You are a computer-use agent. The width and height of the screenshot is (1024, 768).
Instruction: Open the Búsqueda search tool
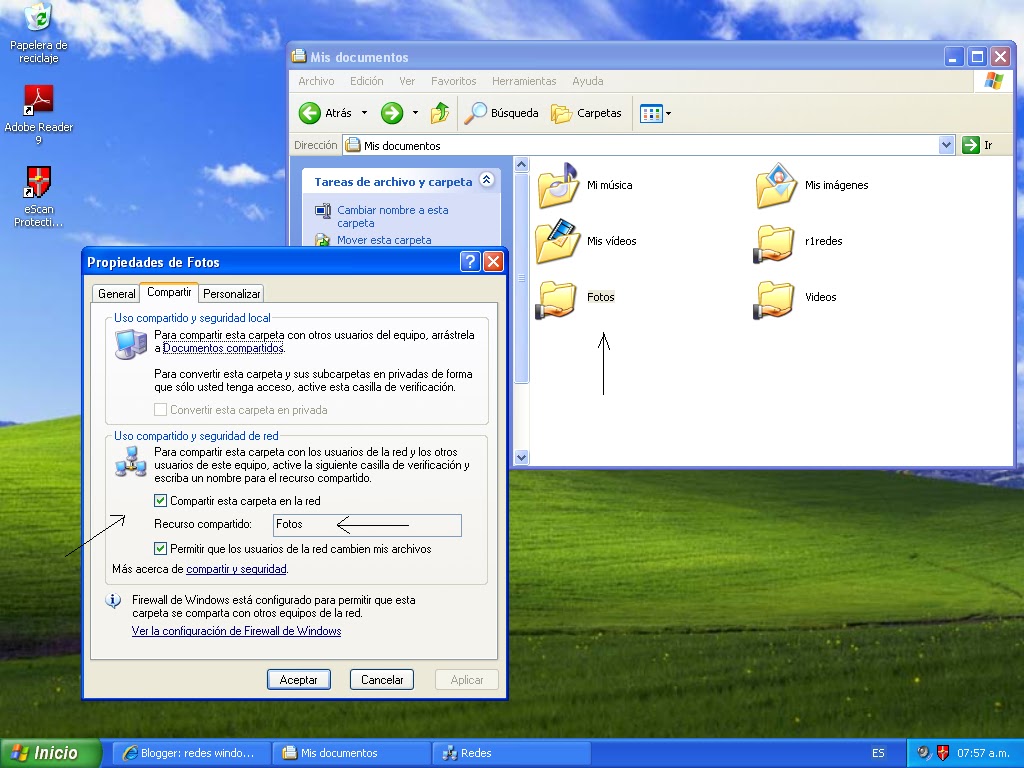(x=501, y=113)
